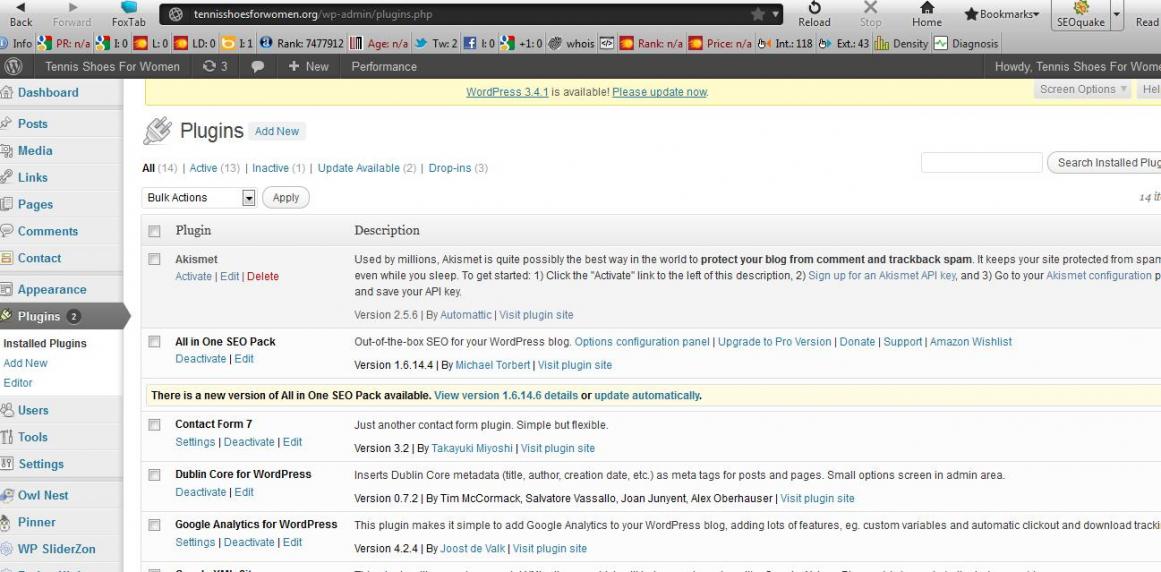
Task: Click the Posts pushpin icon
Action: (7, 124)
